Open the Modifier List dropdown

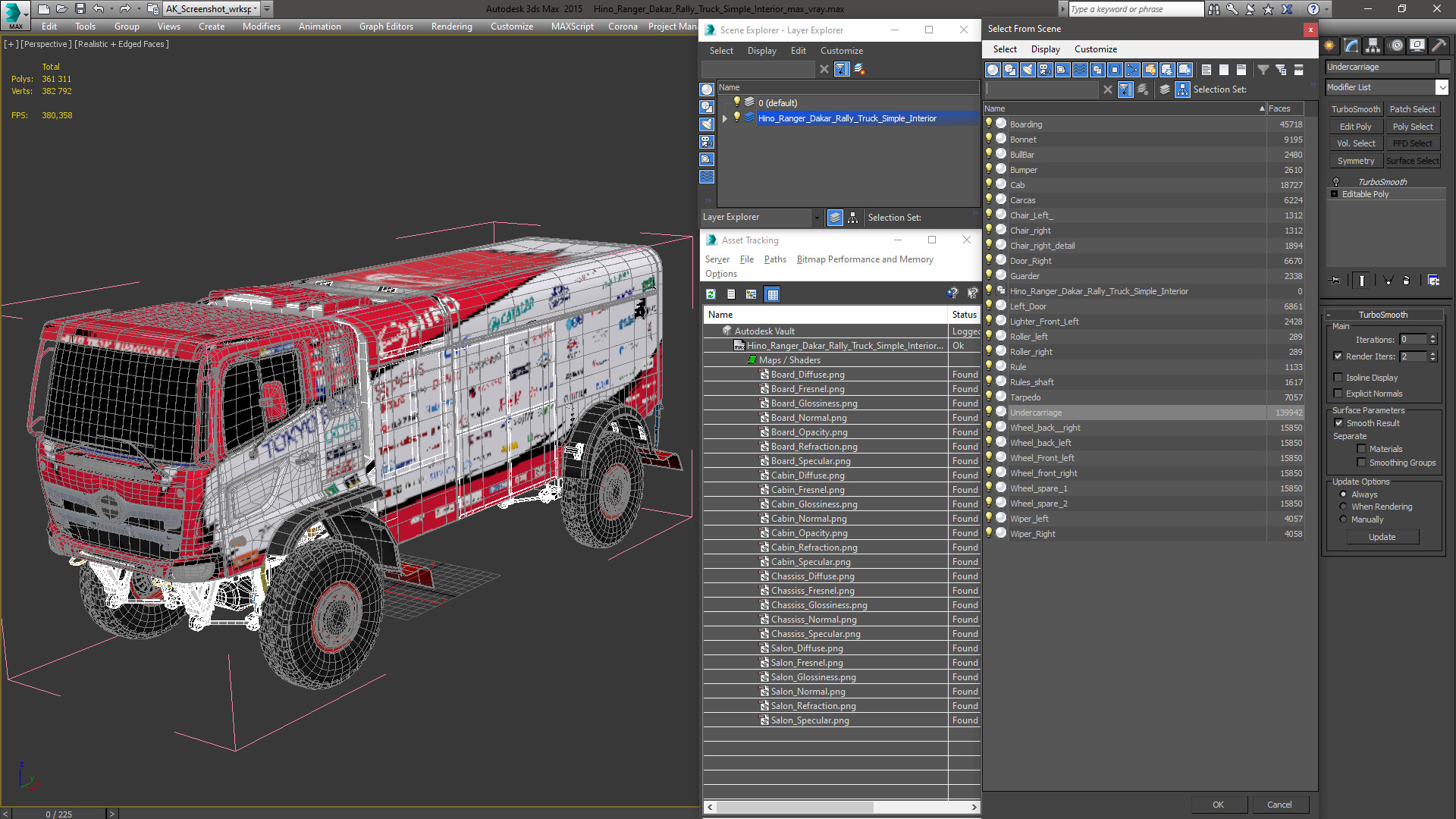(x=1442, y=87)
